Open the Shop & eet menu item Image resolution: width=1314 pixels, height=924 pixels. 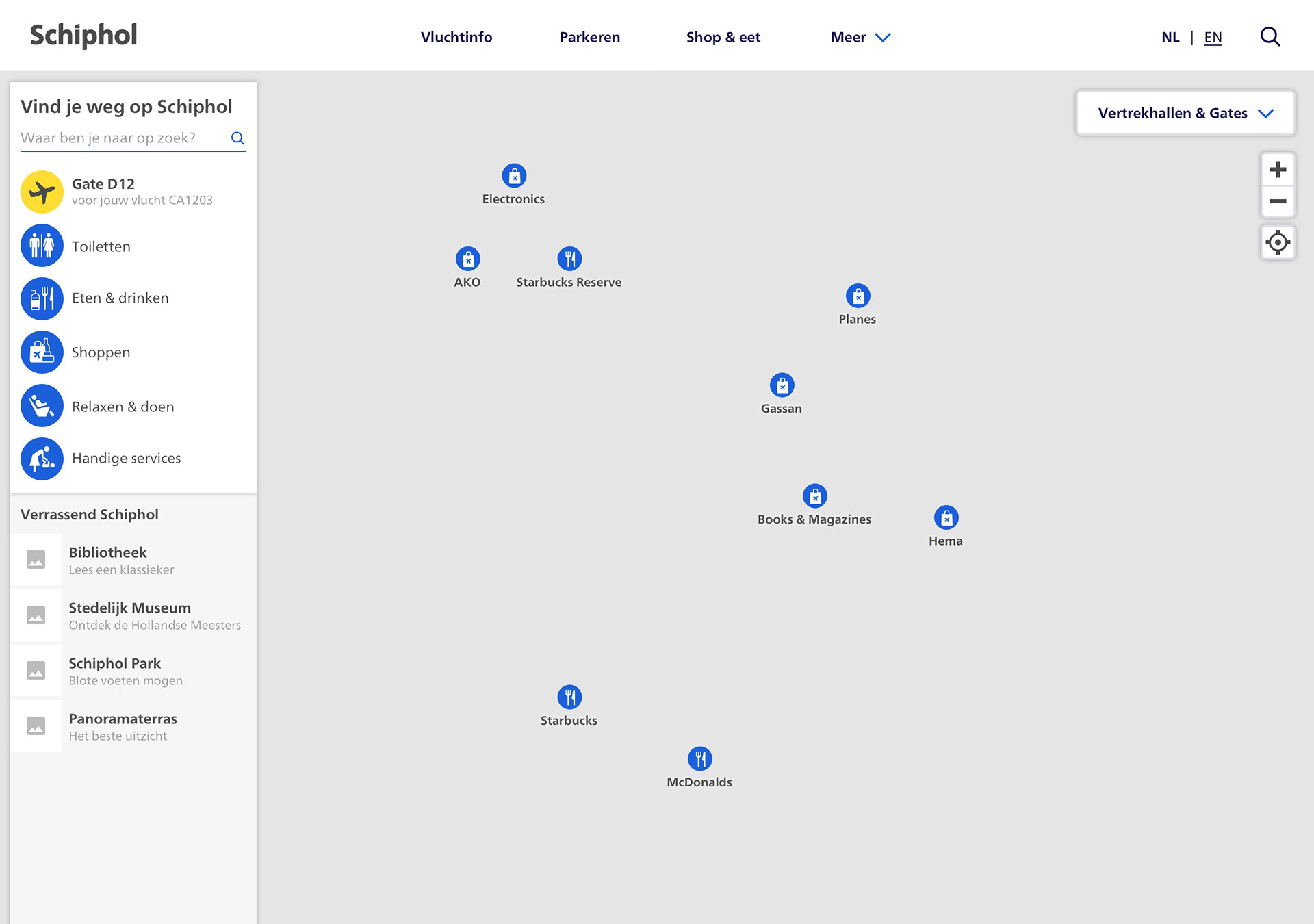[x=723, y=37]
